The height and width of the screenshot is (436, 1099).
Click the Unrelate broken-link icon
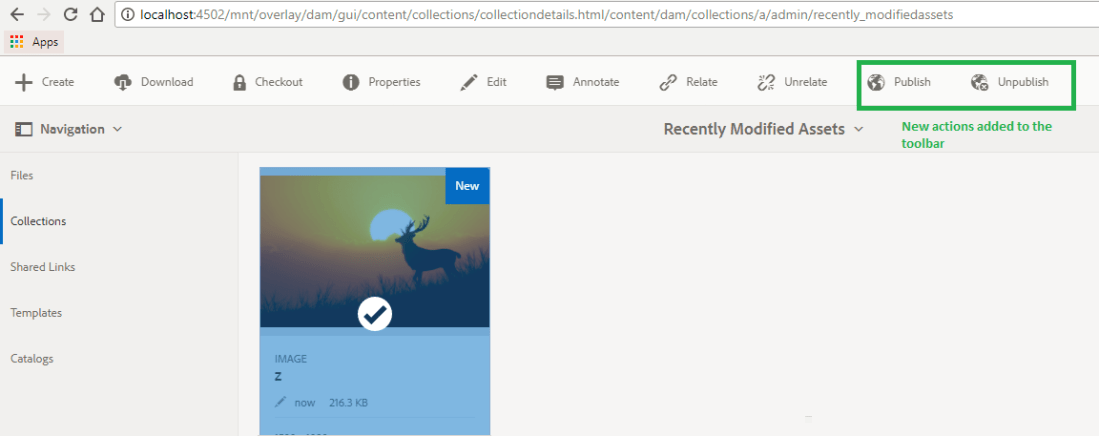pyautogui.click(x=767, y=82)
